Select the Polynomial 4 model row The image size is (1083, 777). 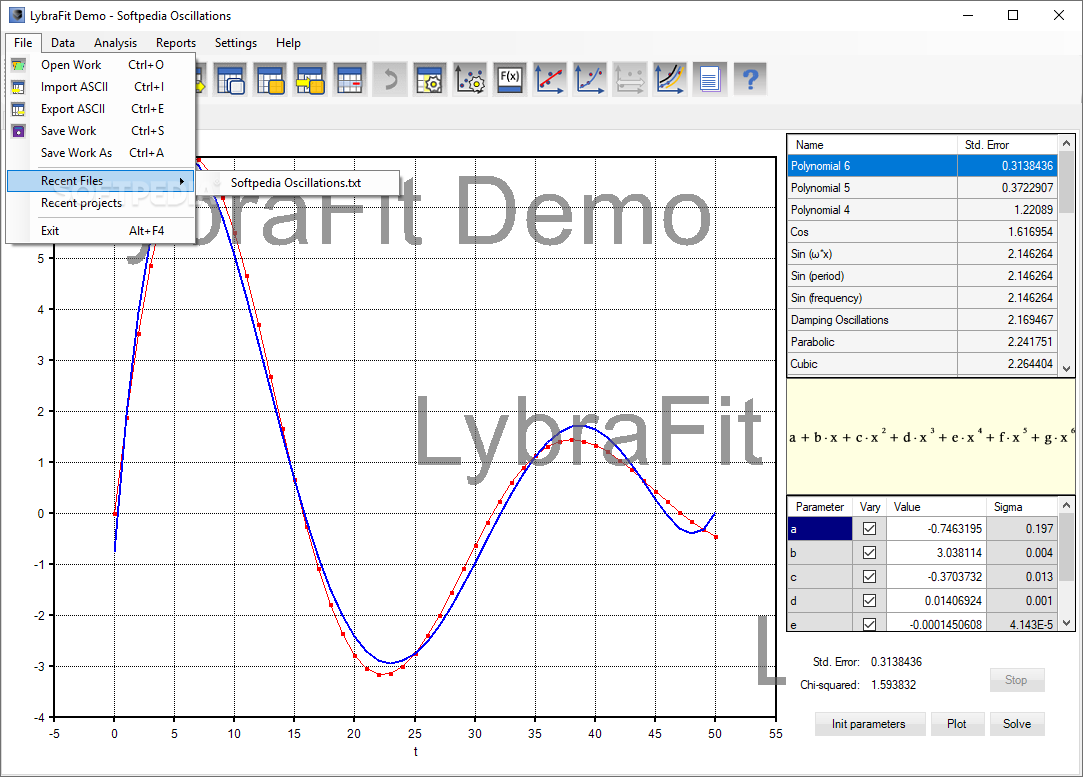click(923, 210)
